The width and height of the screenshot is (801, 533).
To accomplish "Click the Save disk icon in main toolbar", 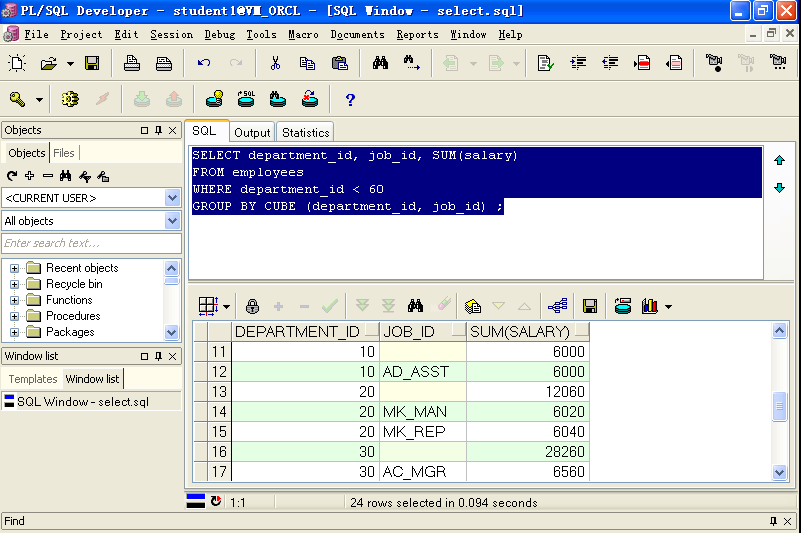I will [x=92, y=64].
